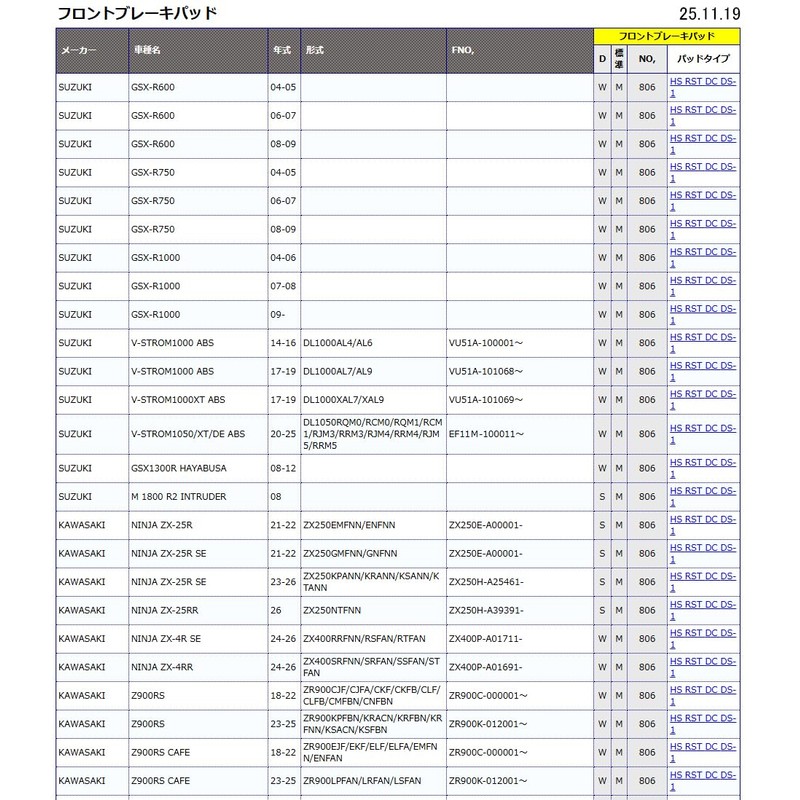The image size is (800, 800).
Task: Open pad type link for NINJA ZX-4RR
Action: pos(703,667)
